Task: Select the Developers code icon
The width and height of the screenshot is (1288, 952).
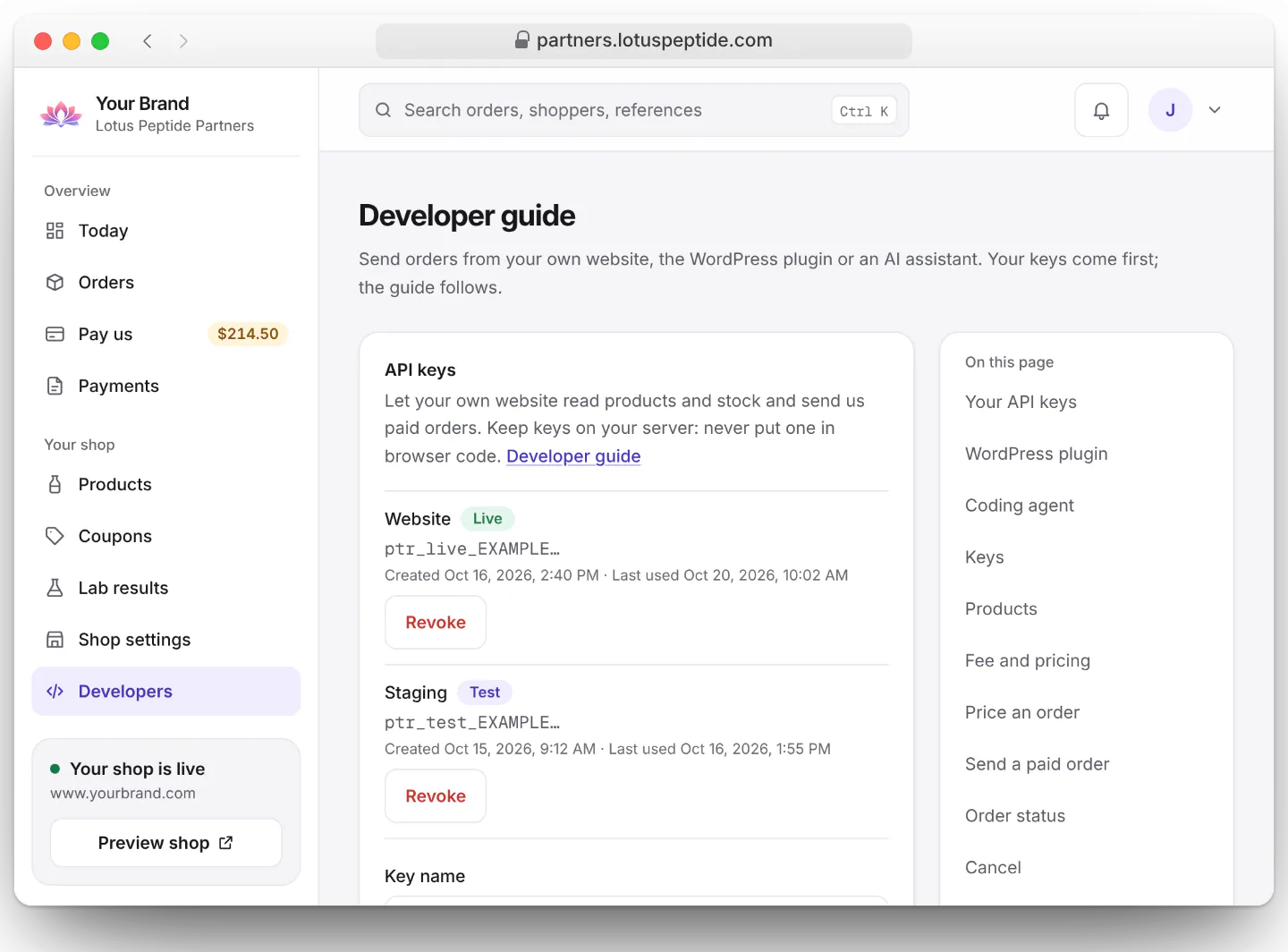Action: (x=55, y=692)
